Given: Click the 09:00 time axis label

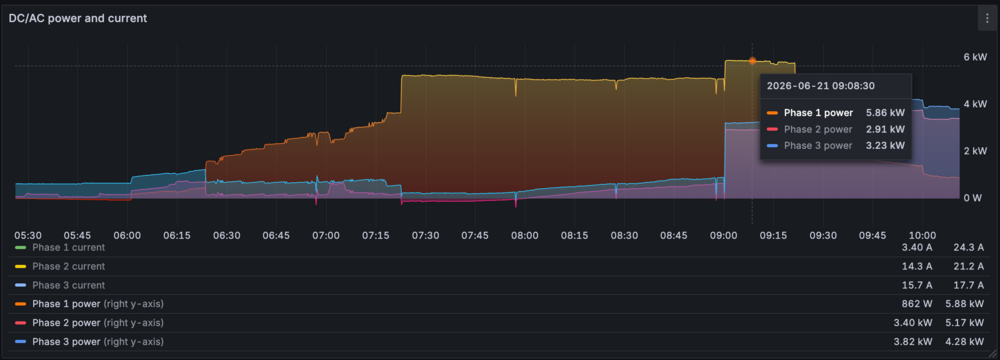Looking at the screenshot, I should [724, 236].
